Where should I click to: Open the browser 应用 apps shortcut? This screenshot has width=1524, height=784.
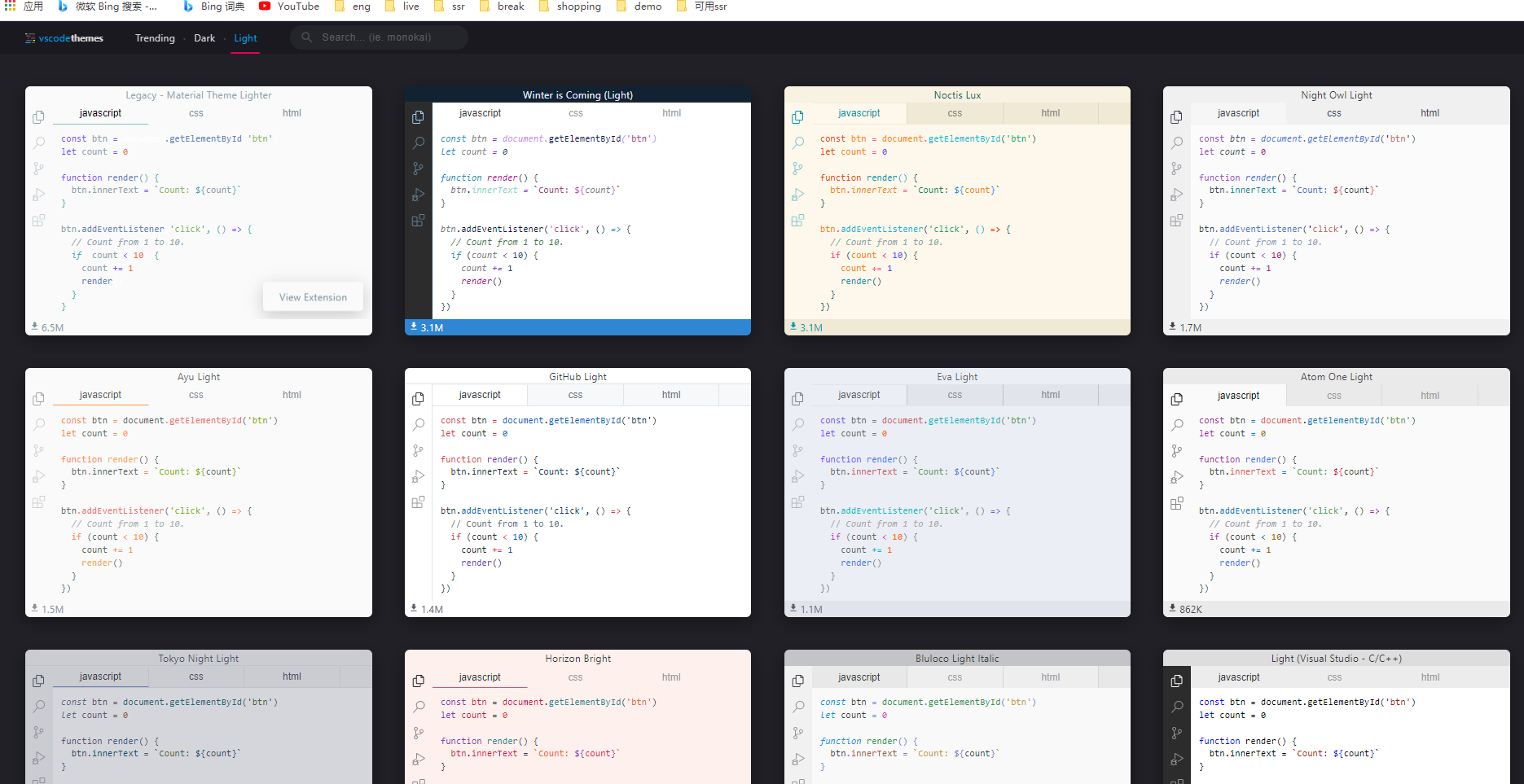[x=24, y=7]
